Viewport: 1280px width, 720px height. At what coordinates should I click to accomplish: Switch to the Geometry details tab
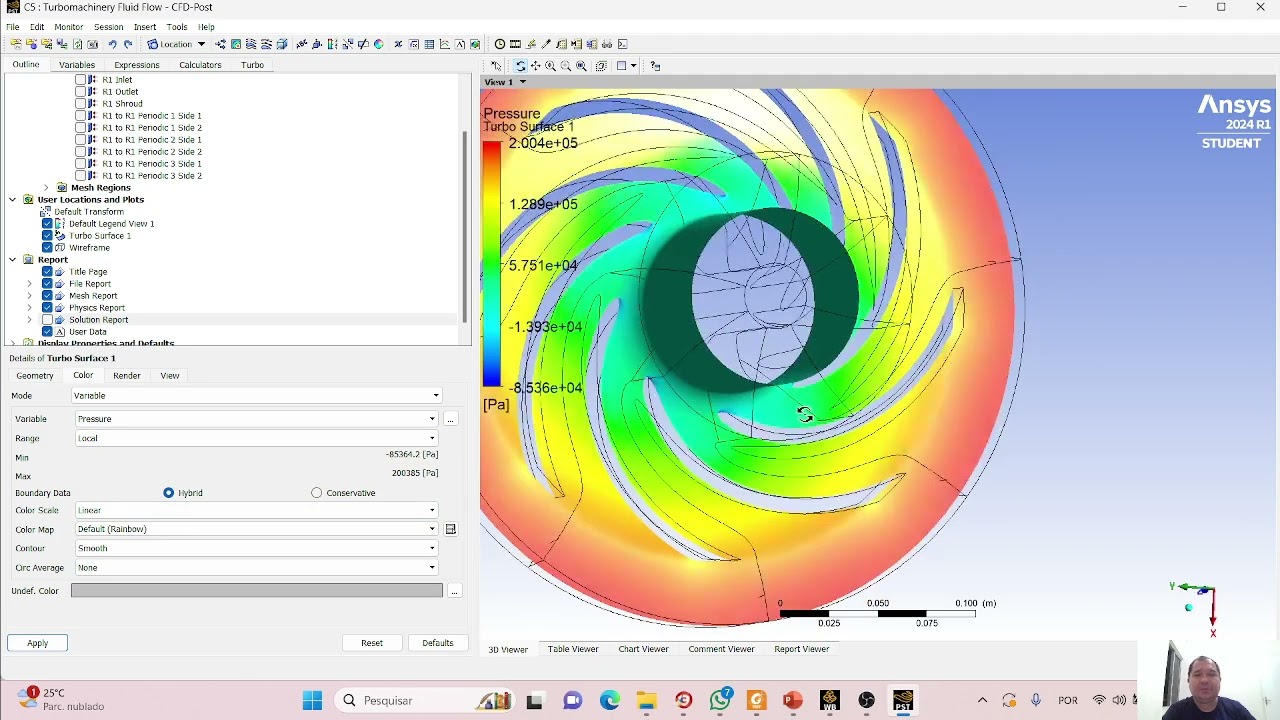[x=35, y=376]
